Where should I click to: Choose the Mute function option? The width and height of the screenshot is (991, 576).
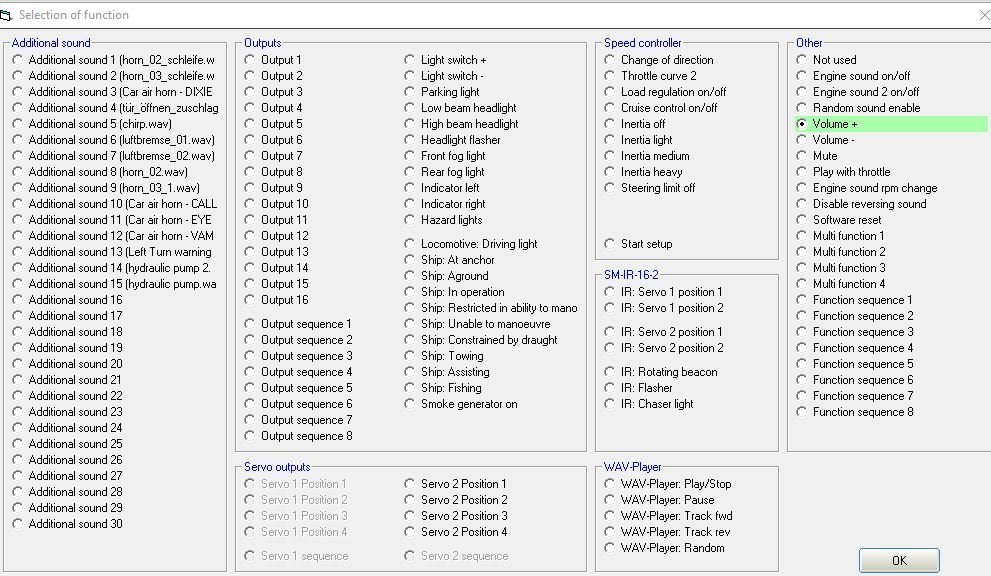pos(802,156)
